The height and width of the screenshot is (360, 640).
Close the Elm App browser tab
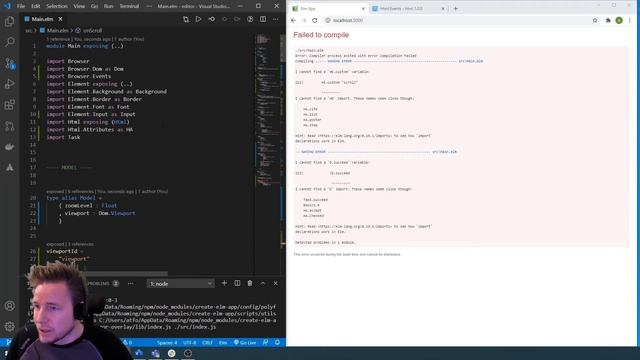(363, 9)
